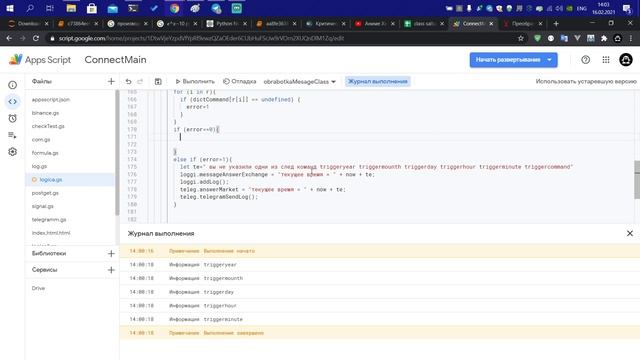This screenshot has height=360, width=640.
Task: Open the browser Extensions puzzle icon
Action: click(x=604, y=38)
